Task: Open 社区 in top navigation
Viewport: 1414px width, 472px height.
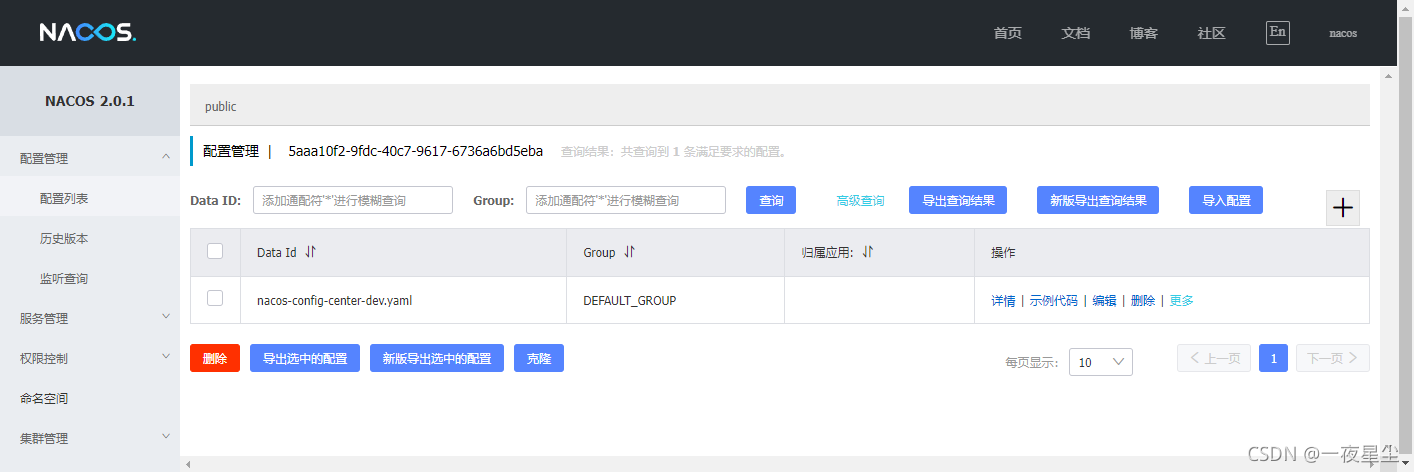Action: [x=1212, y=33]
